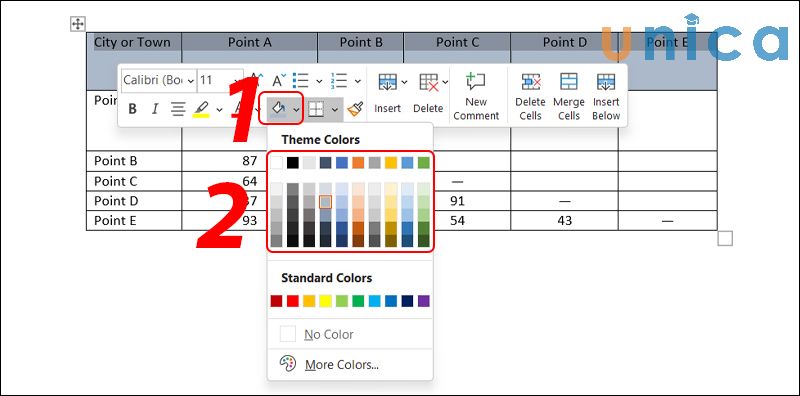Open the Borders dropdown arrow
800x396 pixels.
point(335,109)
